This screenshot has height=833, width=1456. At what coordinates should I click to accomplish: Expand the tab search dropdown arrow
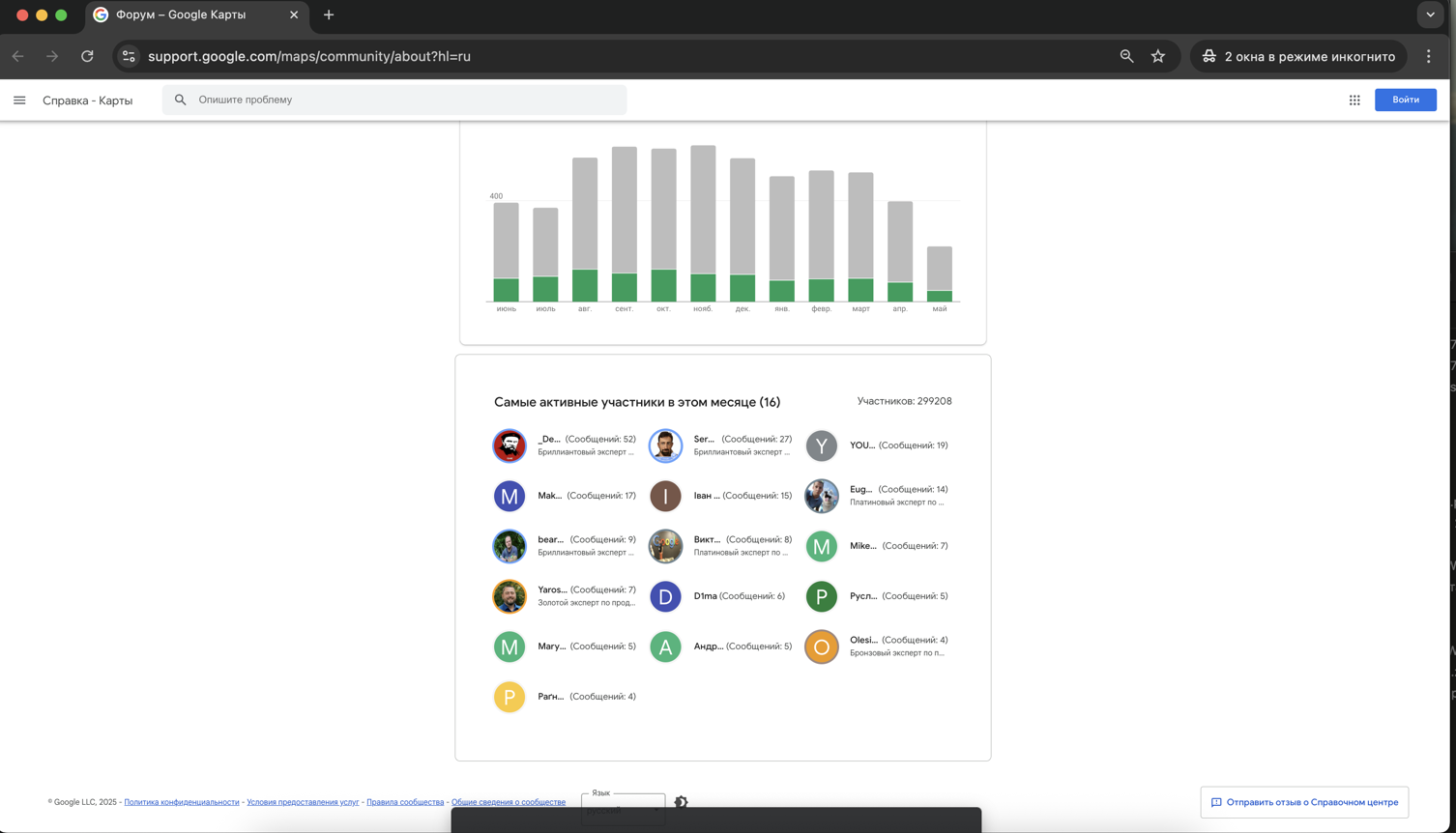pos(1430,14)
